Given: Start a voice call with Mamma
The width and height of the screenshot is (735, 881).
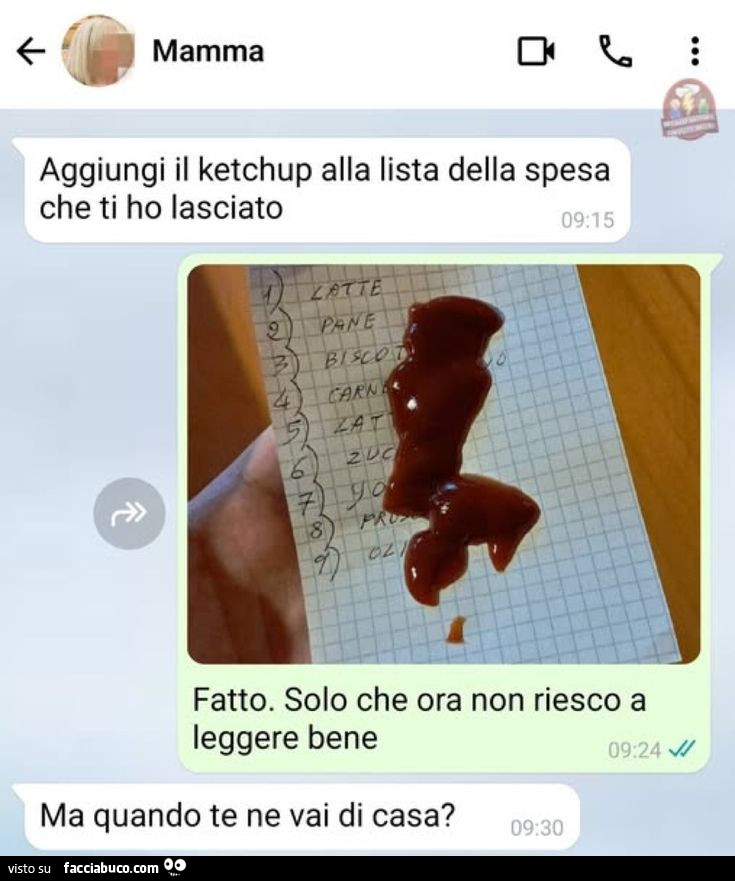Looking at the screenshot, I should [616, 51].
